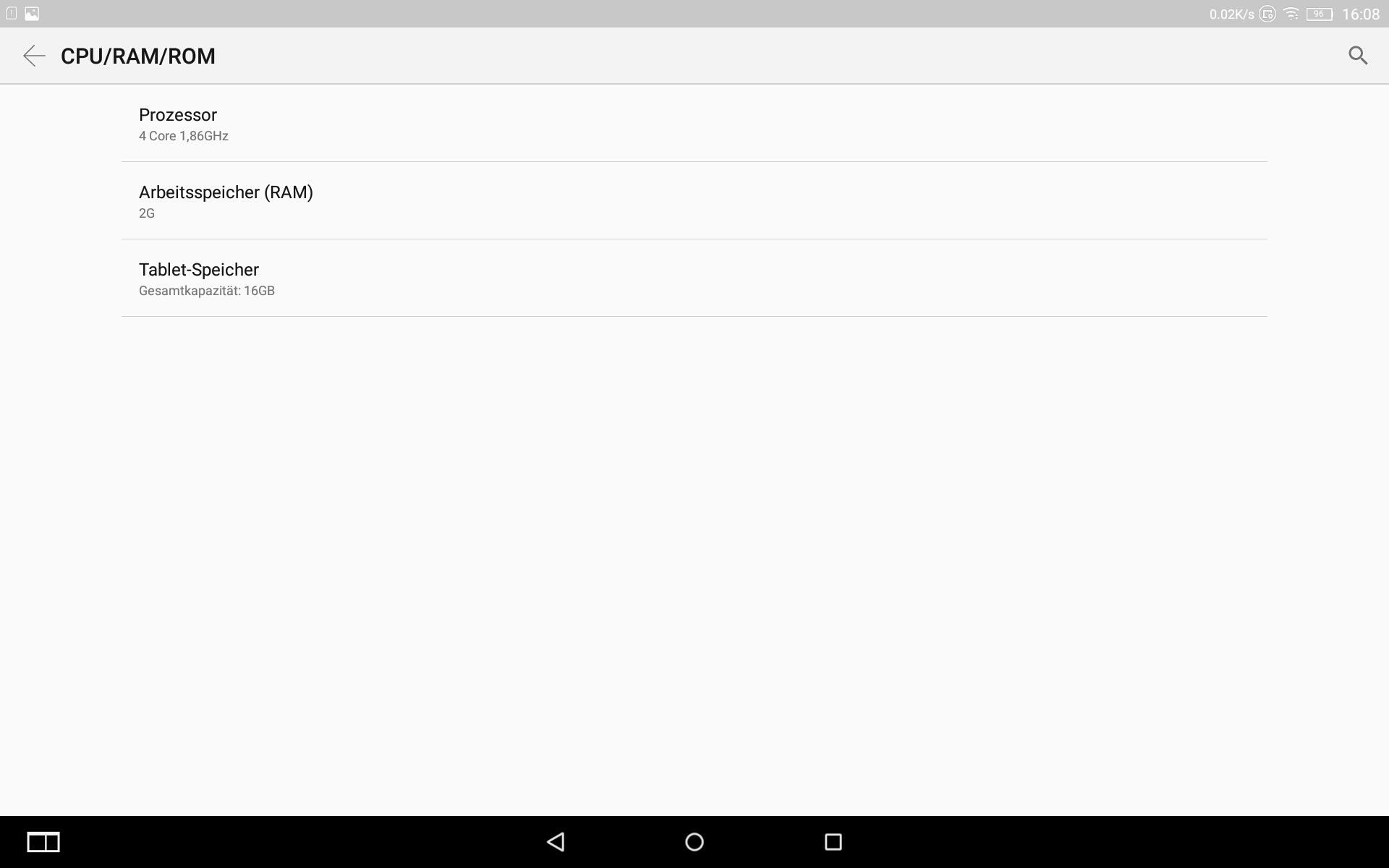The height and width of the screenshot is (868, 1389).
Task: Tap the picture notification icon in status bar
Action: click(x=32, y=13)
